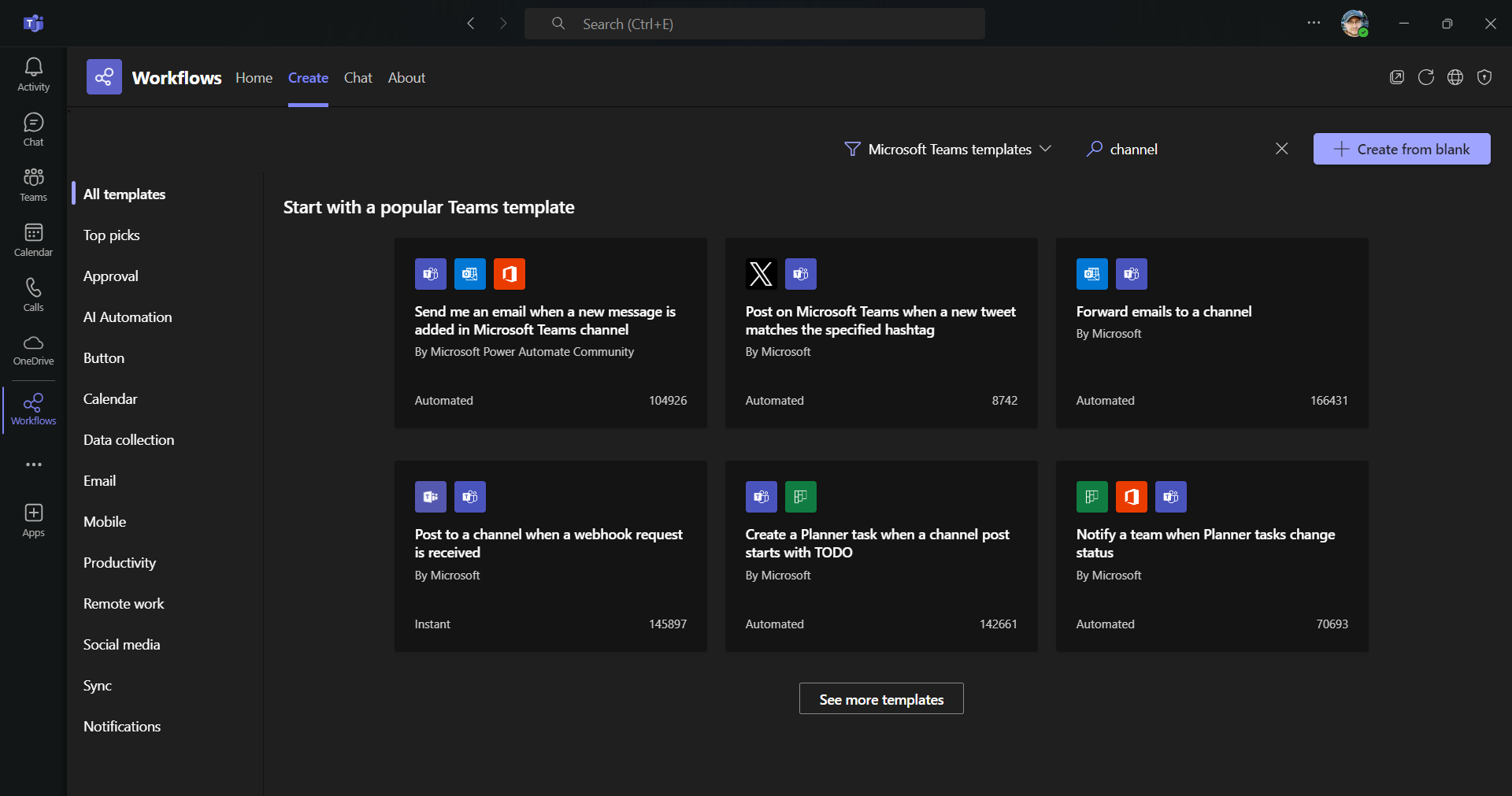Click the pop-out app icon
1512x796 pixels.
click(x=1396, y=77)
